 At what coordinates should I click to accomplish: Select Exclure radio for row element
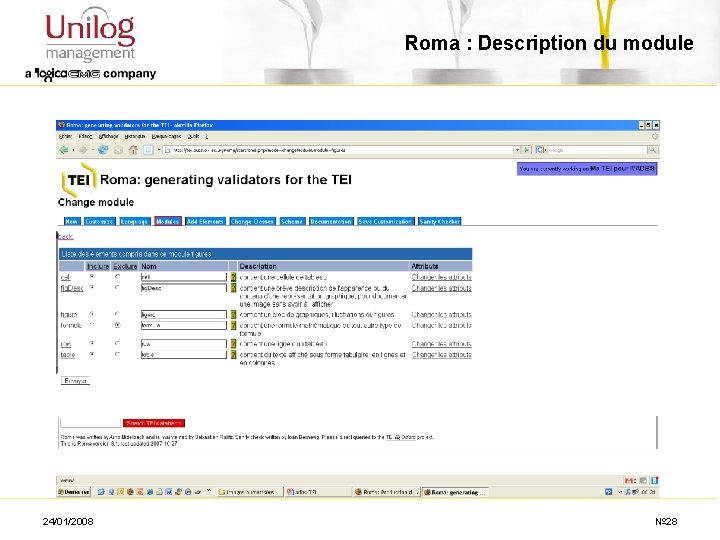pyautogui.click(x=118, y=343)
